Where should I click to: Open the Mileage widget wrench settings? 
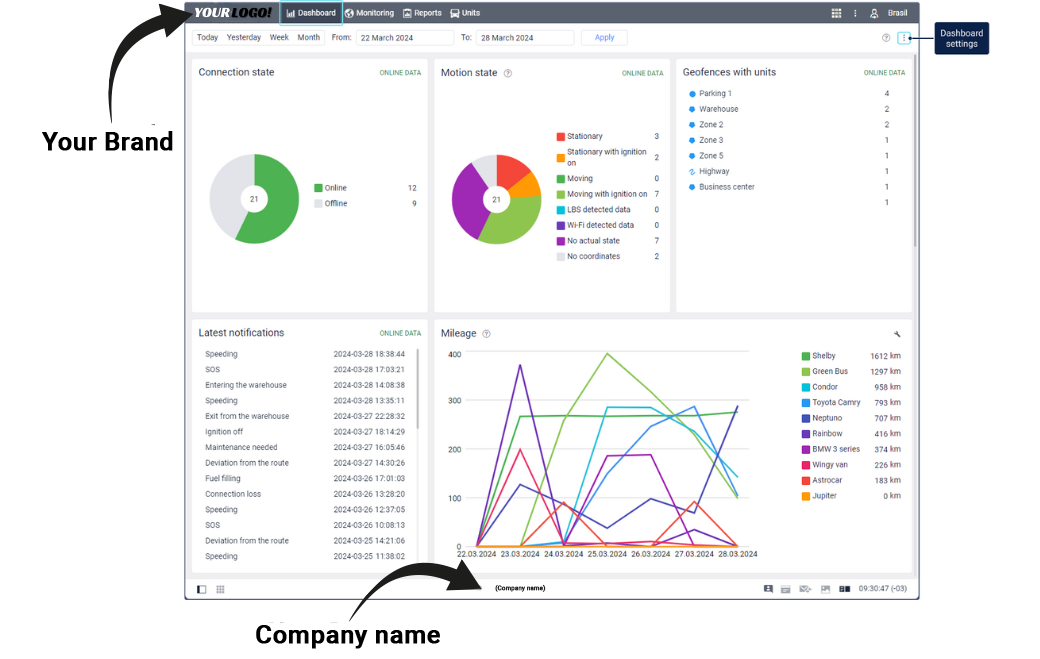[897, 334]
